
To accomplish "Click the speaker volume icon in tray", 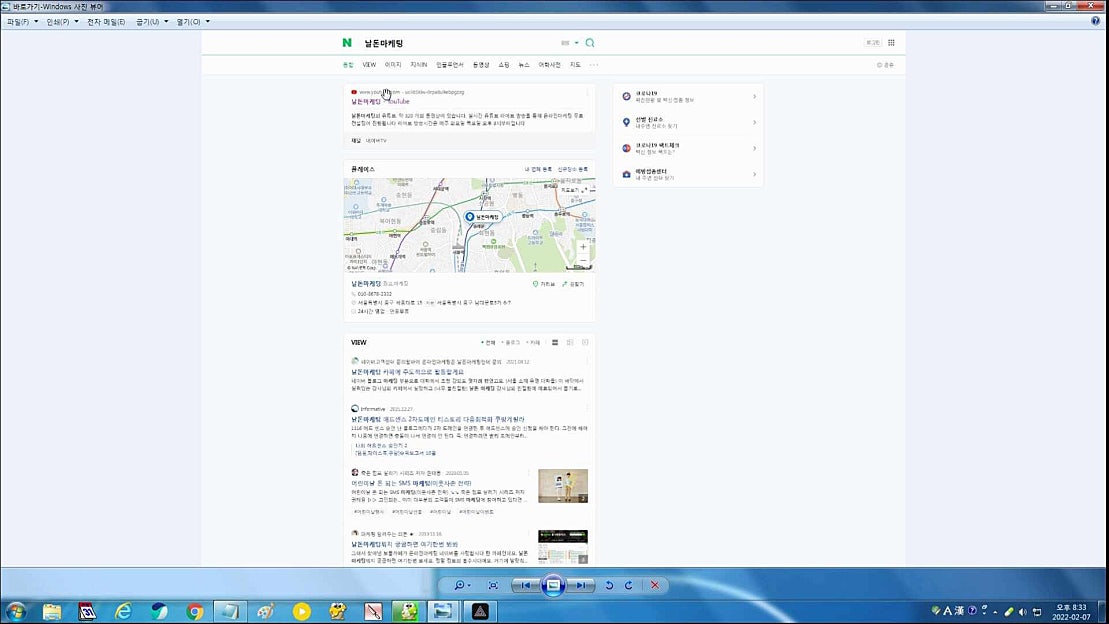I will (1022, 611).
